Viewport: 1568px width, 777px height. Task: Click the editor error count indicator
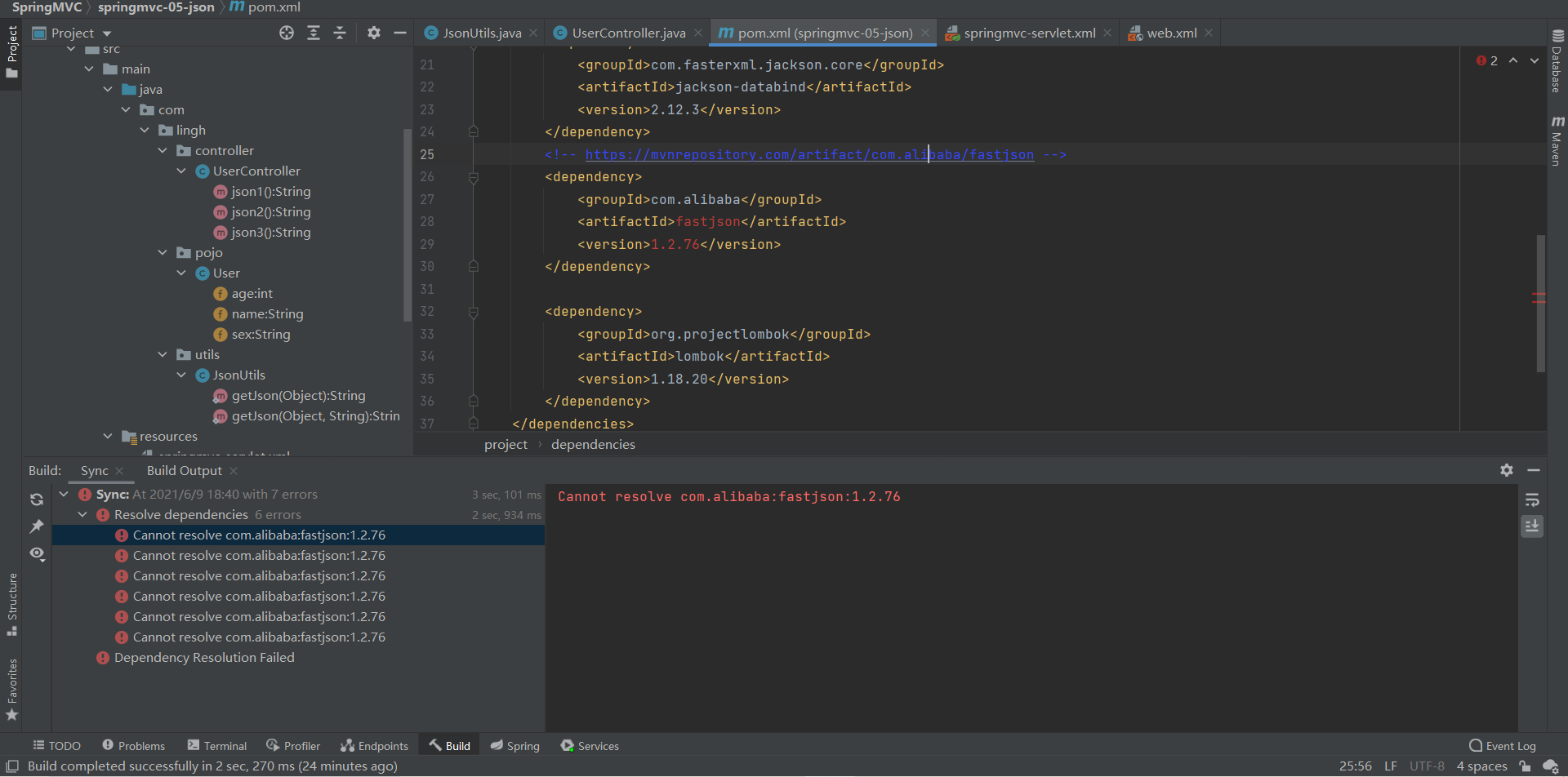click(x=1486, y=60)
